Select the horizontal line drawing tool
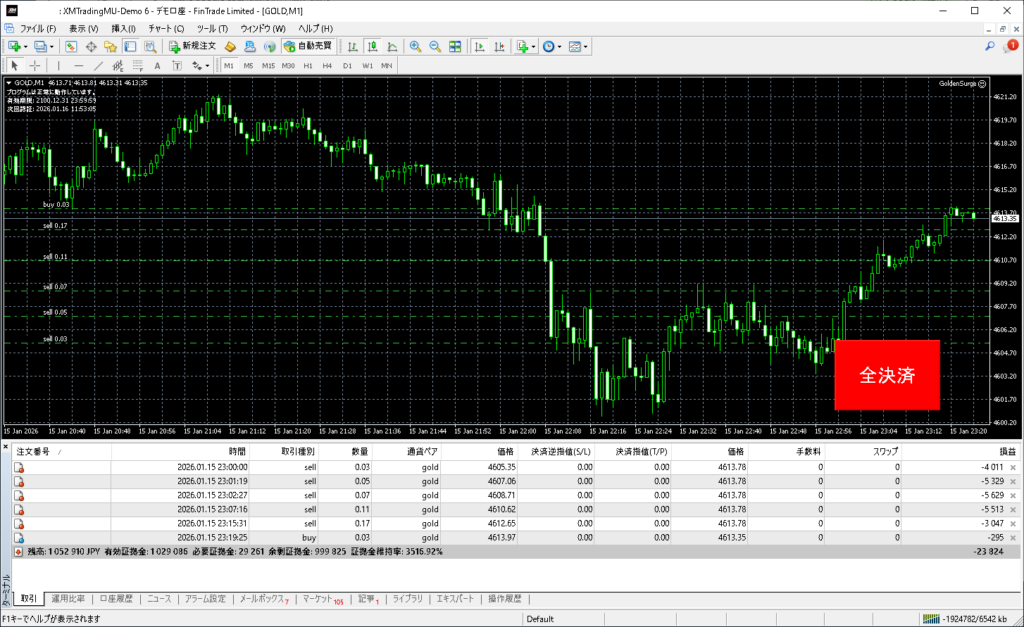Viewport: 1024px width, 627px height. pos(79,65)
